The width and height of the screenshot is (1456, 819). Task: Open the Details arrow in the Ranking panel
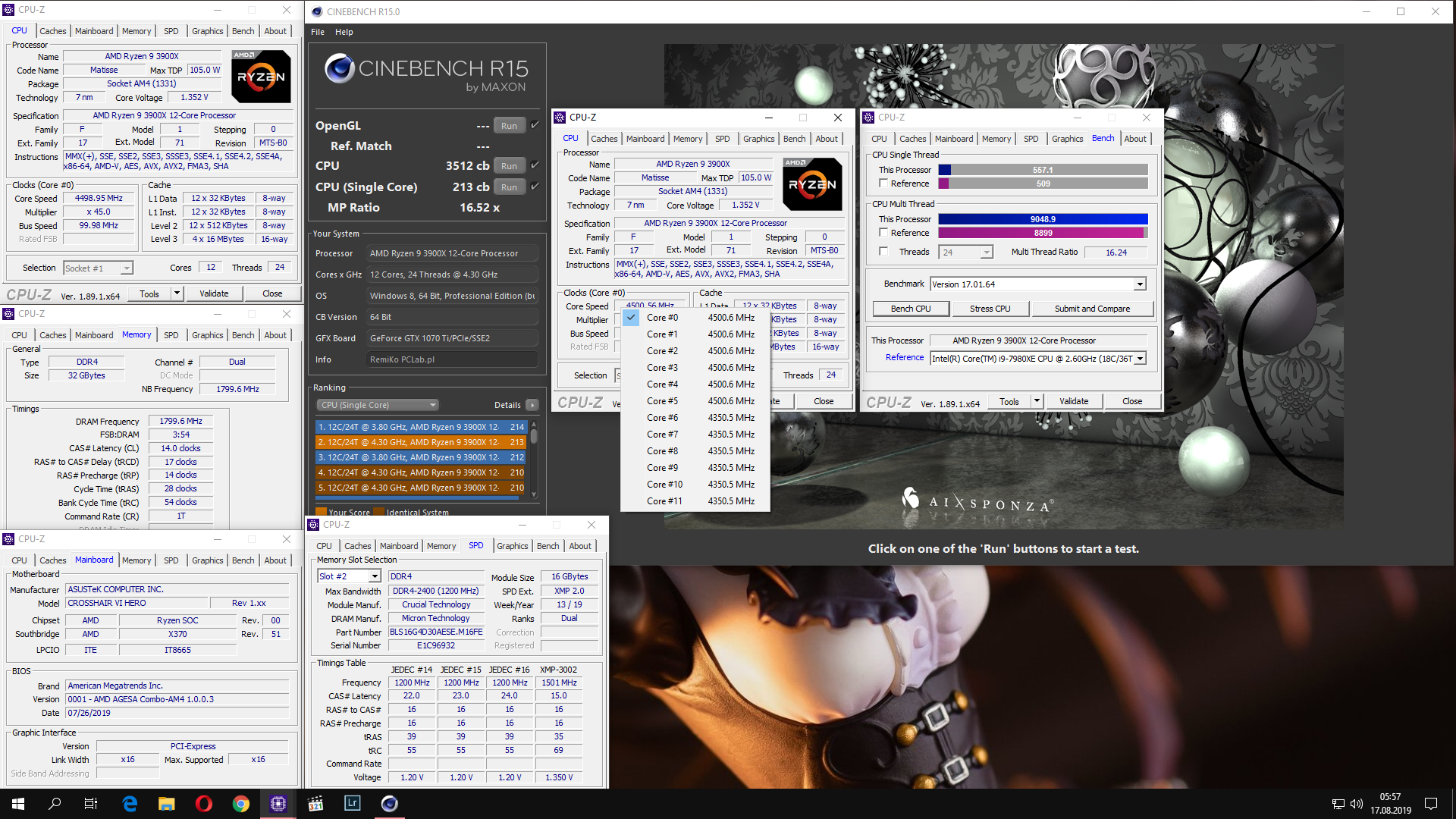[532, 405]
